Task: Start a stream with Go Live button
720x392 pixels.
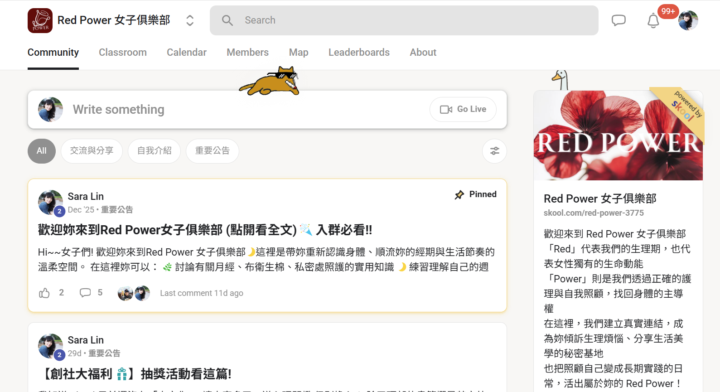Action: [x=463, y=109]
